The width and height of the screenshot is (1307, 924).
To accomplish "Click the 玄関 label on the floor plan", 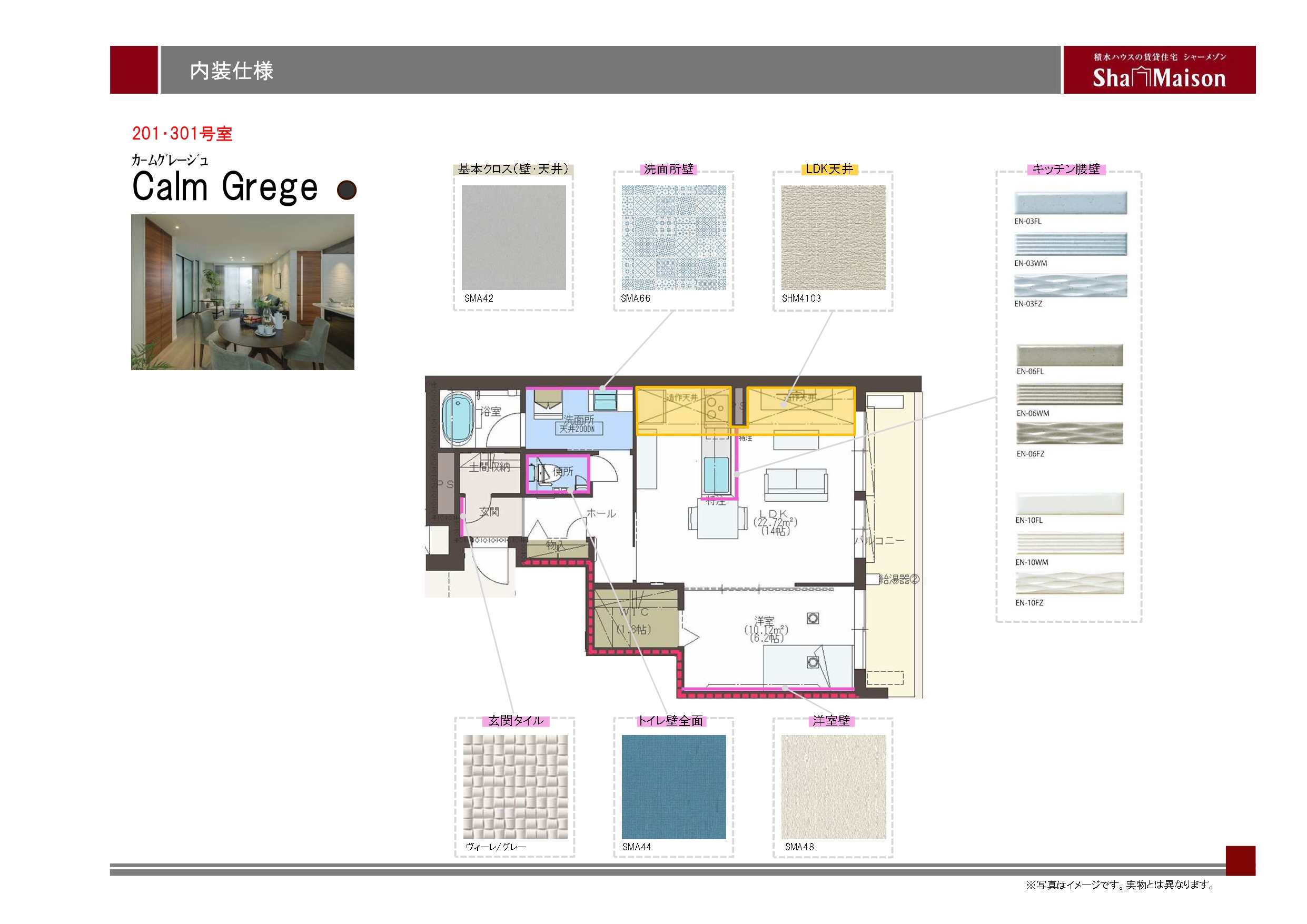I will tap(490, 512).
